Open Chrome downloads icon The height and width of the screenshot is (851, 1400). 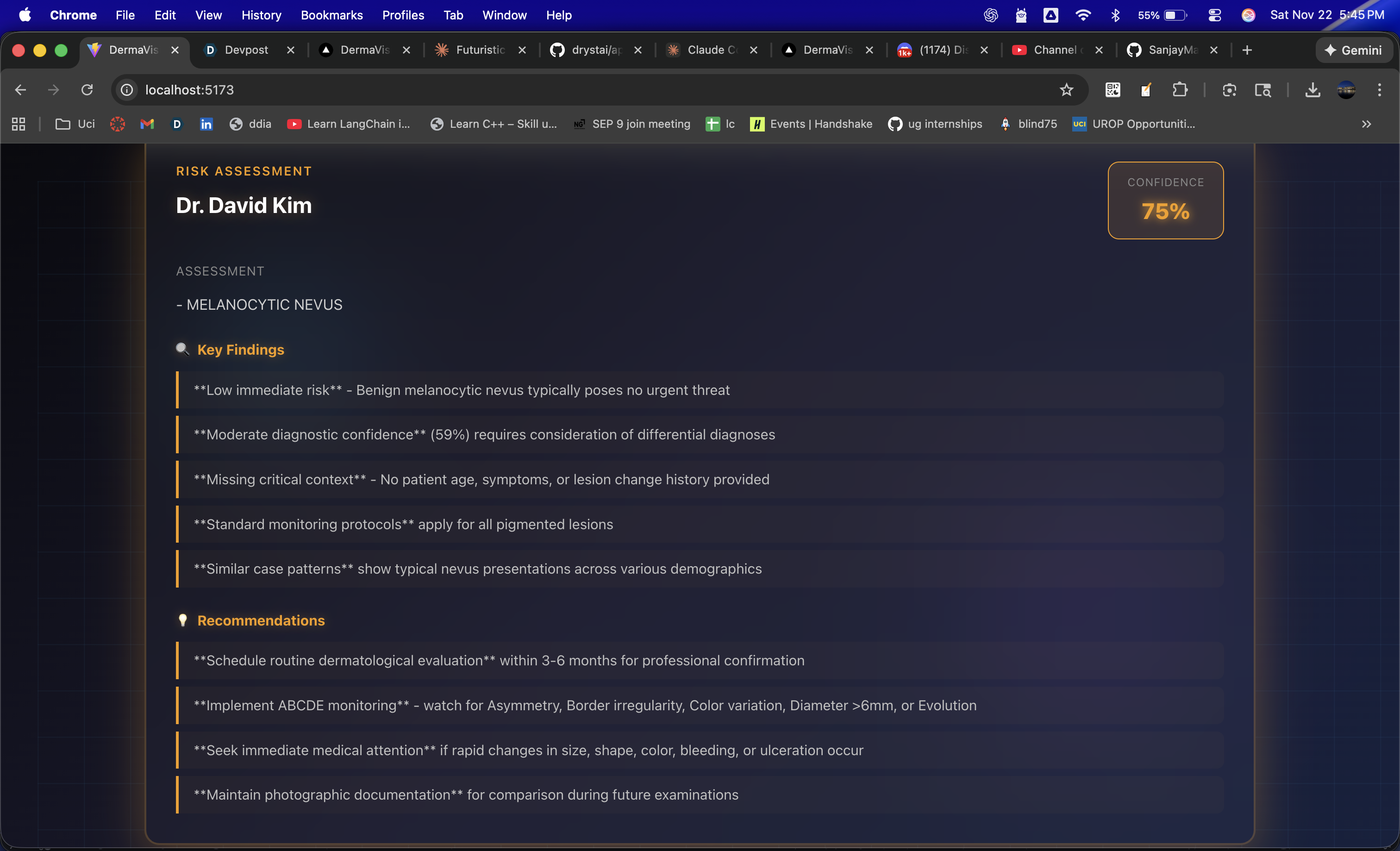click(x=1312, y=90)
